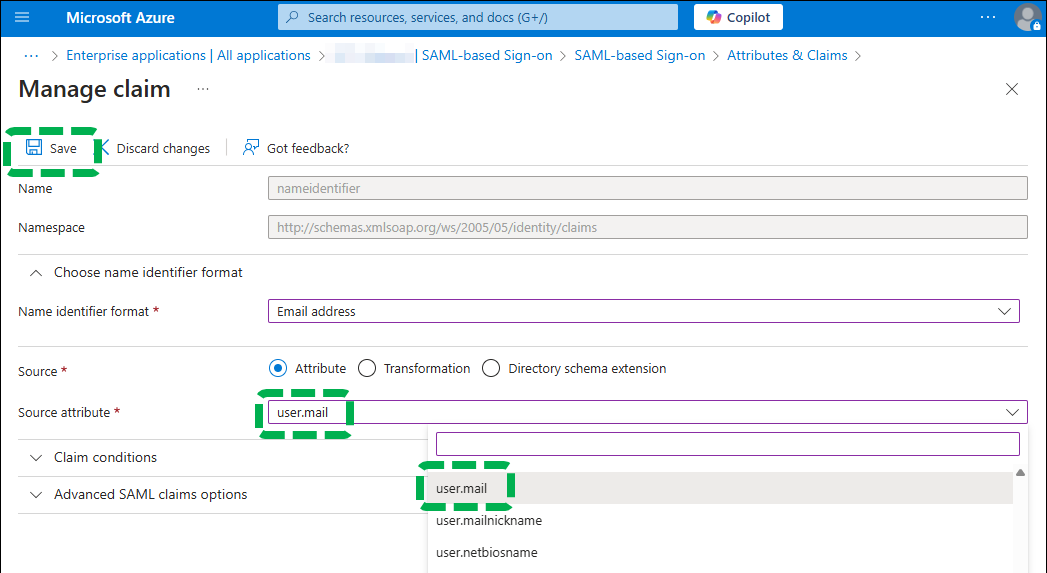Click Discard changes button
Screen dimensions: 1047x573
click(162, 148)
